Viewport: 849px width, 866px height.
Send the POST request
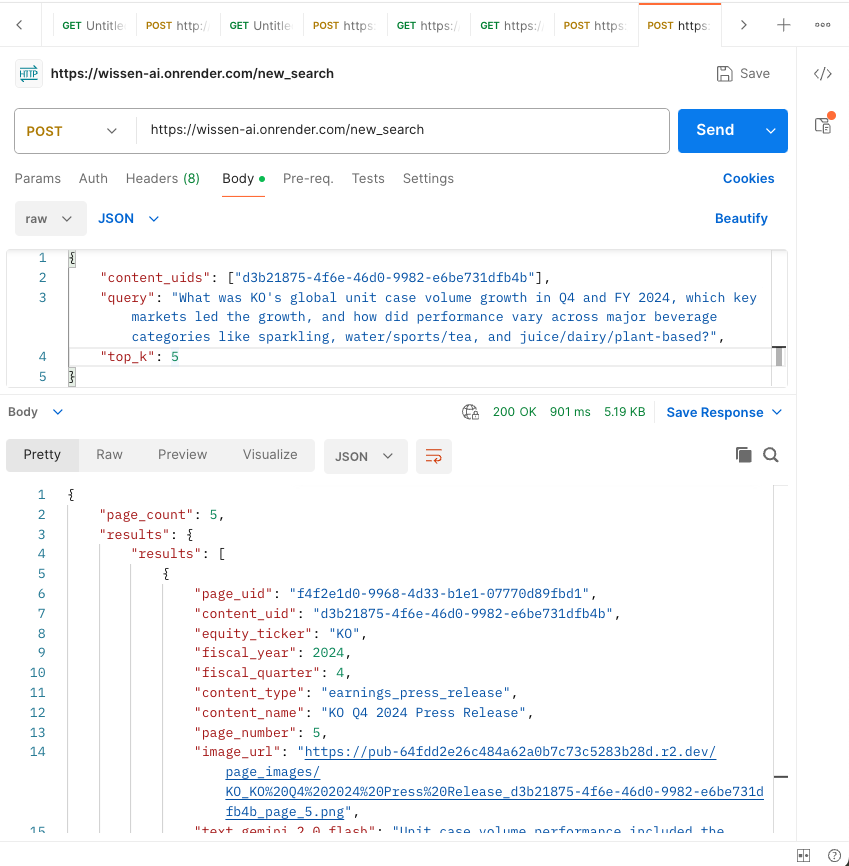coord(715,130)
